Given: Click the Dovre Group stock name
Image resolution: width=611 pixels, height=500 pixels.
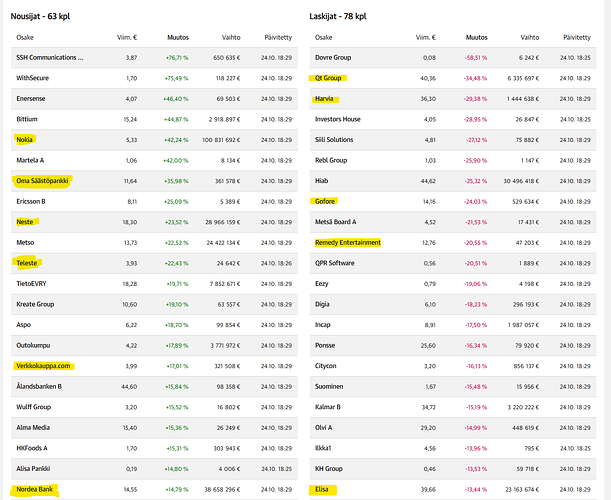Looking at the screenshot, I should (332, 58).
